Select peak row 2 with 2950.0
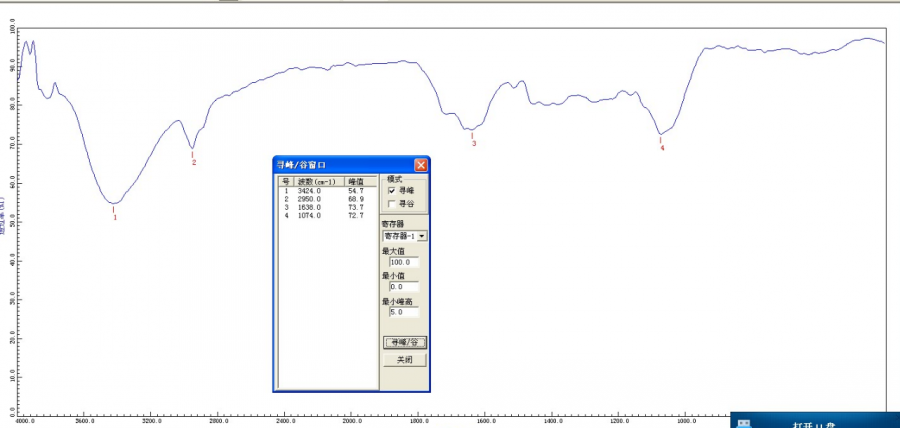Screen dimensions: 900x428 click(327, 199)
